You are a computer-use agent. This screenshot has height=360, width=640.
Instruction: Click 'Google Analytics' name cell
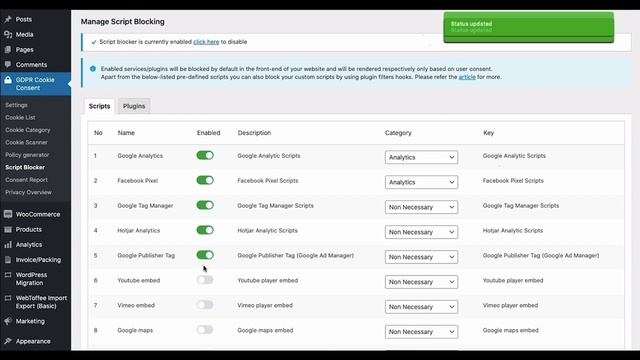click(x=140, y=156)
